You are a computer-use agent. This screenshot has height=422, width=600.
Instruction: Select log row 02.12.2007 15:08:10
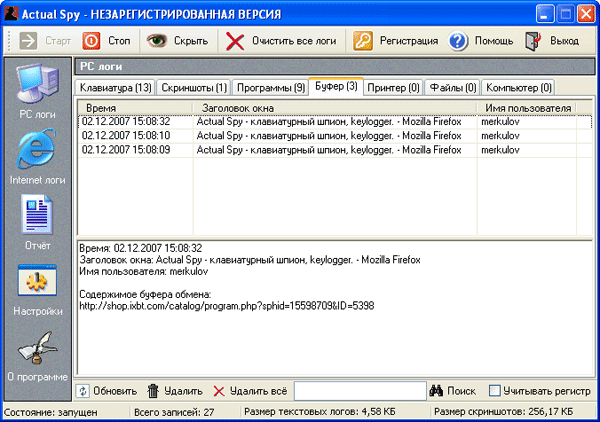(x=335, y=136)
